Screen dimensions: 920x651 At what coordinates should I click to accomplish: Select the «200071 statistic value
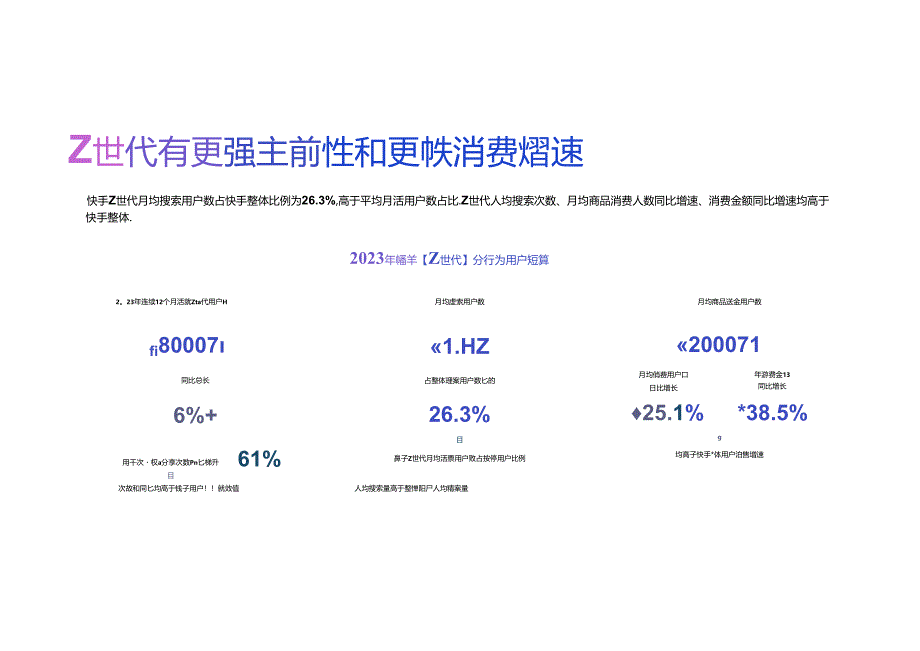pos(721,344)
